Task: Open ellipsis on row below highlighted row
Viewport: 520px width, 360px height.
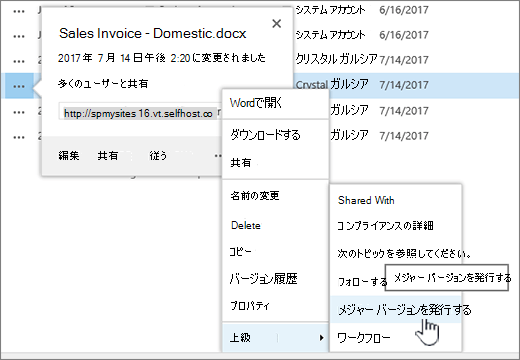Action: click(x=19, y=112)
